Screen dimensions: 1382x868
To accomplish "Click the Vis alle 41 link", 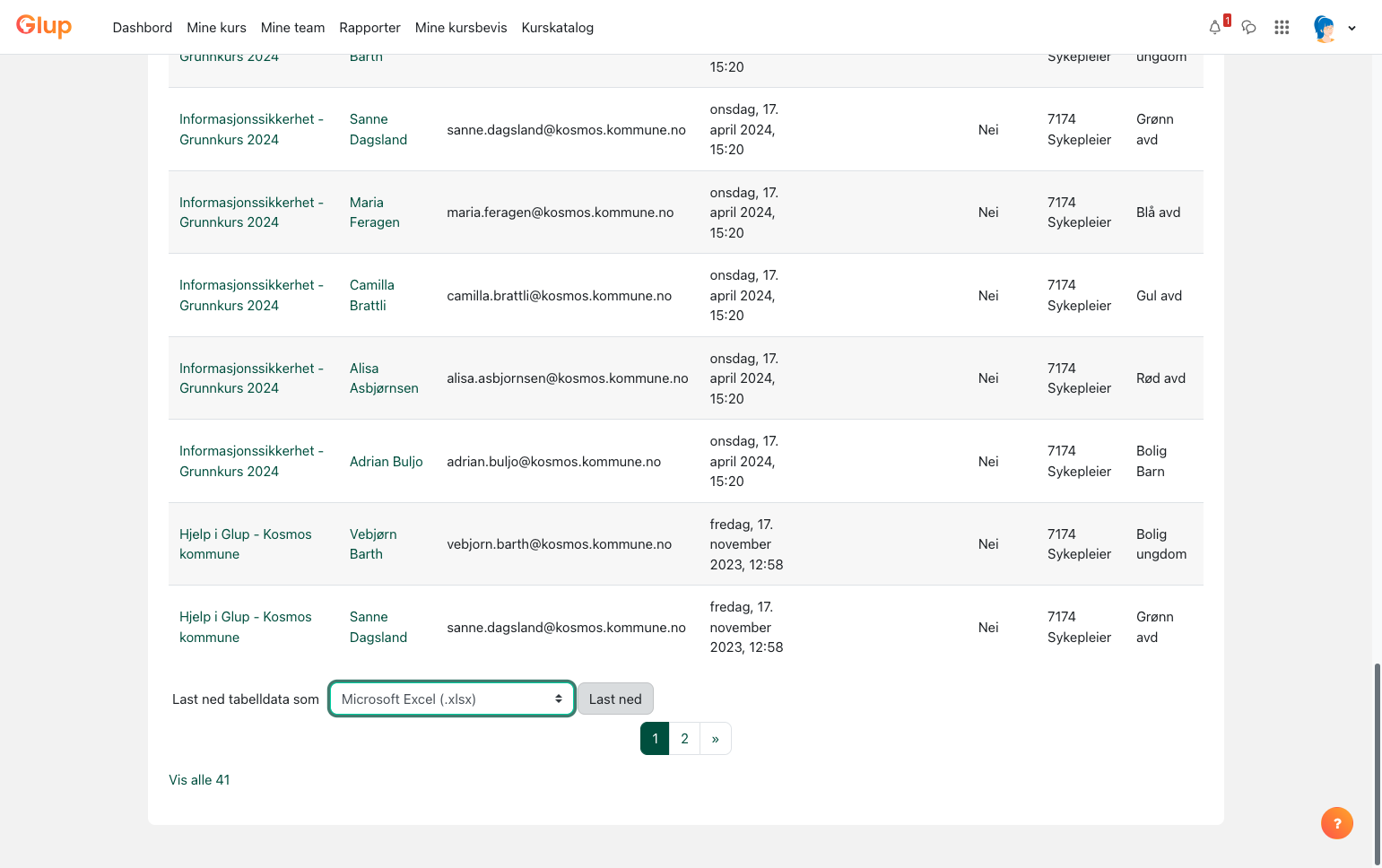I will 199,780.
